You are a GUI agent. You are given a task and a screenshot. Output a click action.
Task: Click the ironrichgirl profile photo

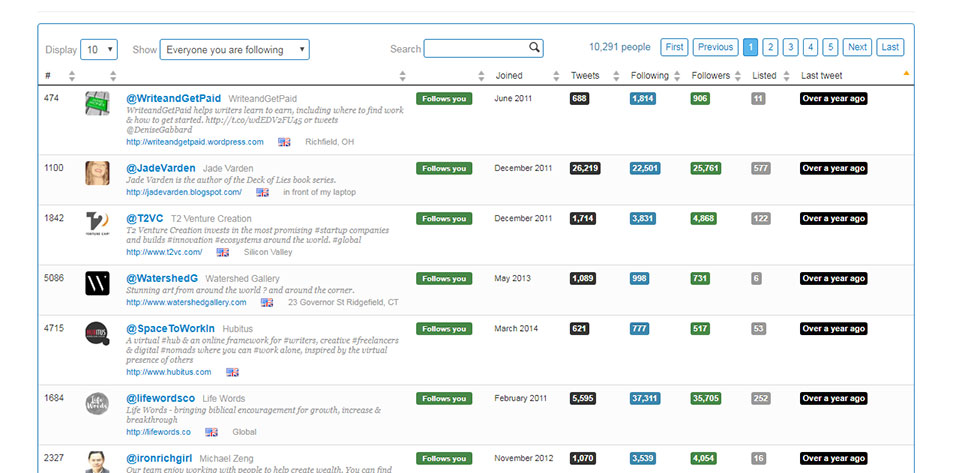(x=97, y=462)
